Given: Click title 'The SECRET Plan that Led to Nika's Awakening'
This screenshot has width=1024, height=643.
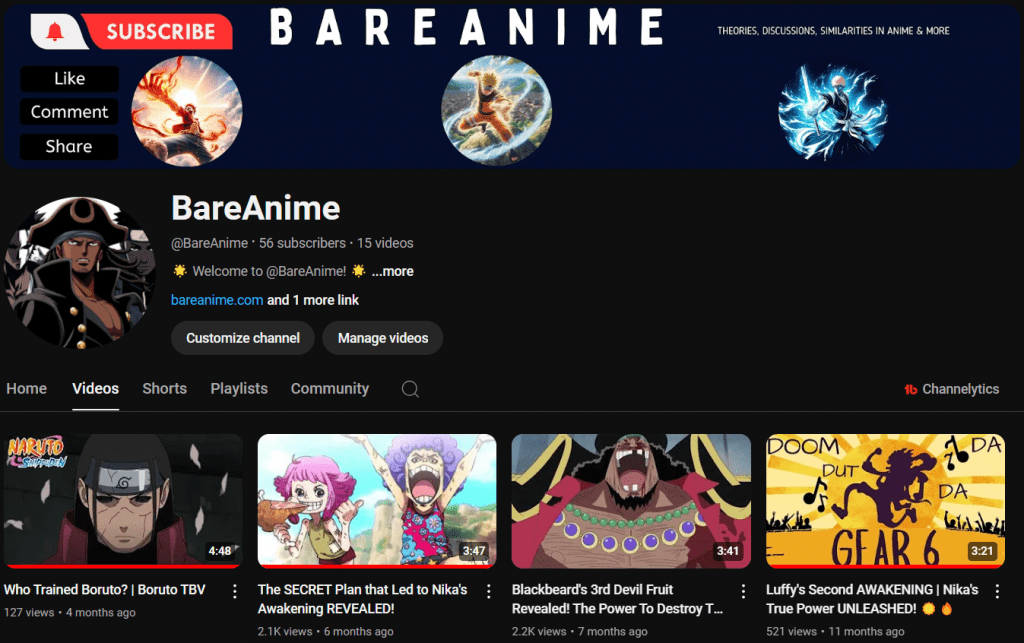Looking at the screenshot, I should coord(362,599).
